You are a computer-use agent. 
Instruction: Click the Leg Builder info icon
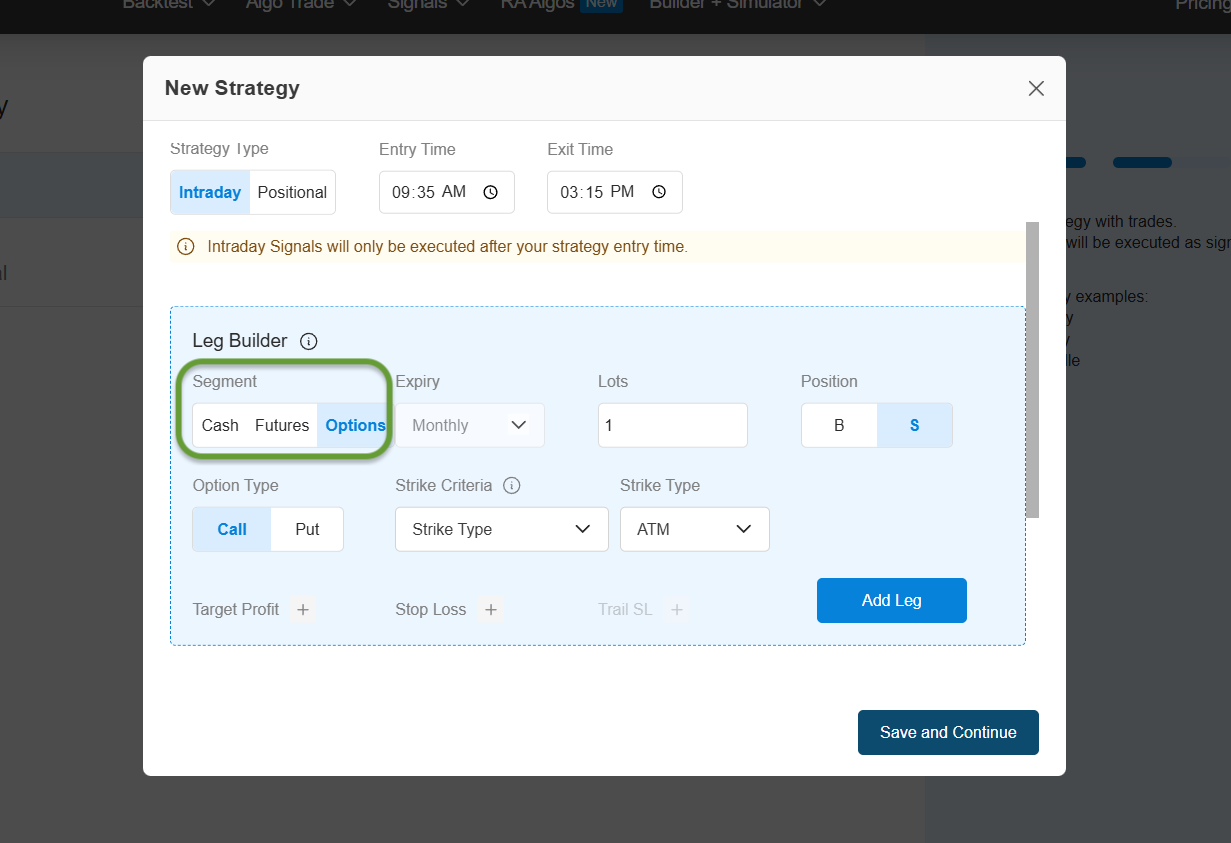point(309,341)
